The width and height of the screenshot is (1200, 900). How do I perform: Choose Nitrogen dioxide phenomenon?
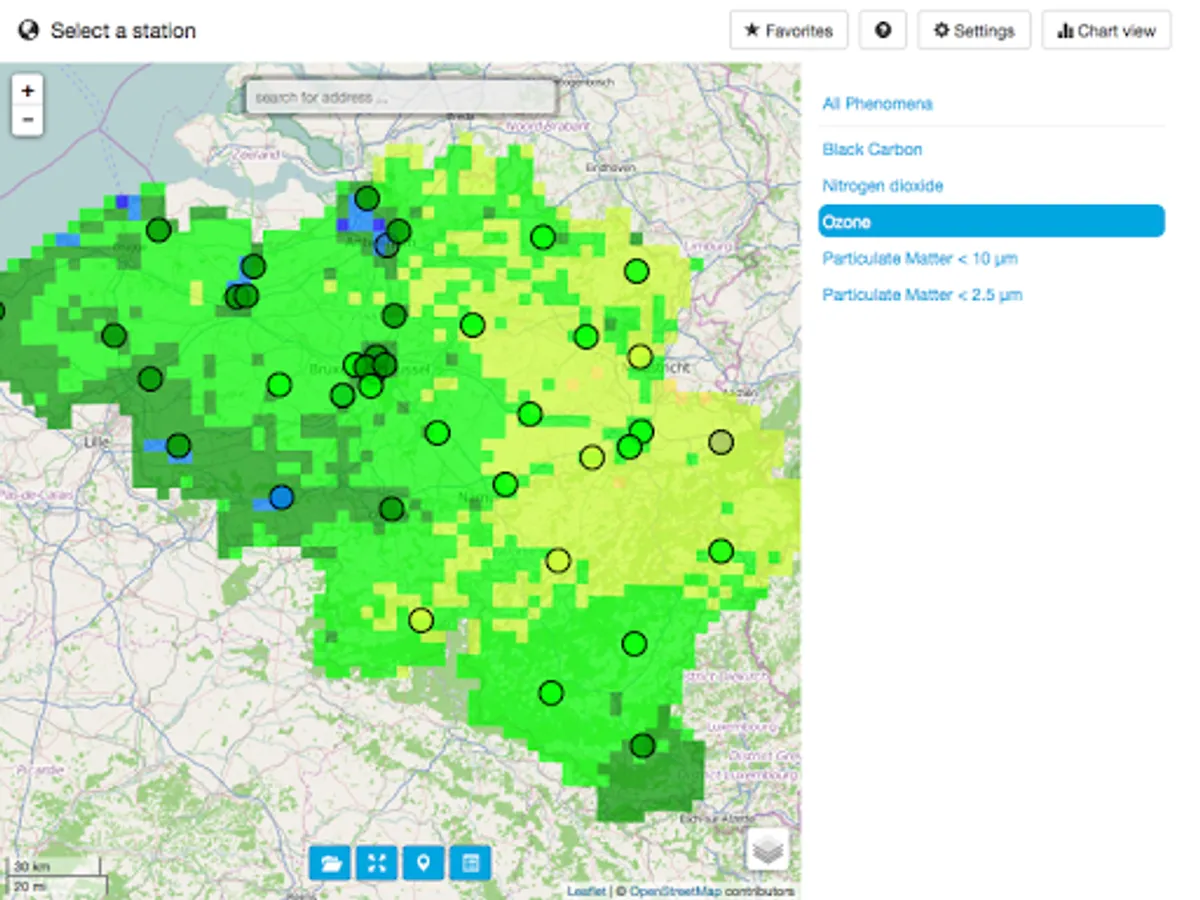click(x=883, y=186)
